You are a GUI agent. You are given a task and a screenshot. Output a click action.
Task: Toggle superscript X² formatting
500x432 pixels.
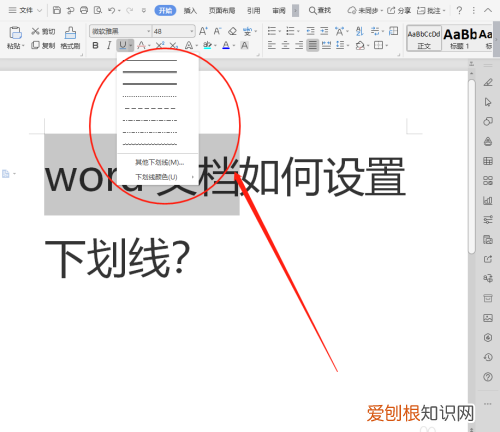[x=160, y=45]
